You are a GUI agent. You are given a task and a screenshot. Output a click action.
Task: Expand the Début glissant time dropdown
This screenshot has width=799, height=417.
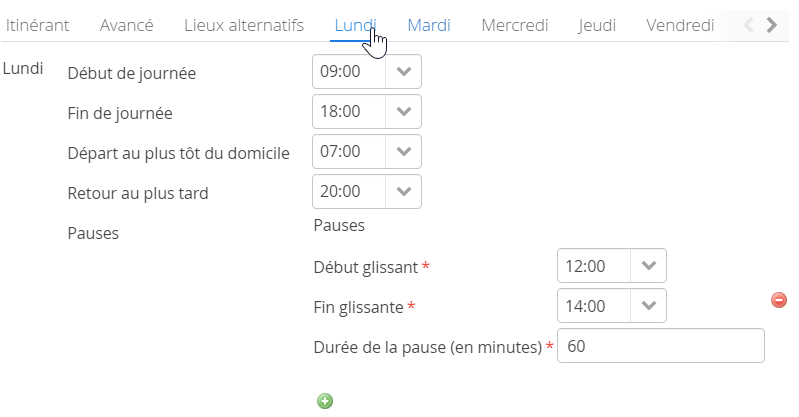pos(649,266)
